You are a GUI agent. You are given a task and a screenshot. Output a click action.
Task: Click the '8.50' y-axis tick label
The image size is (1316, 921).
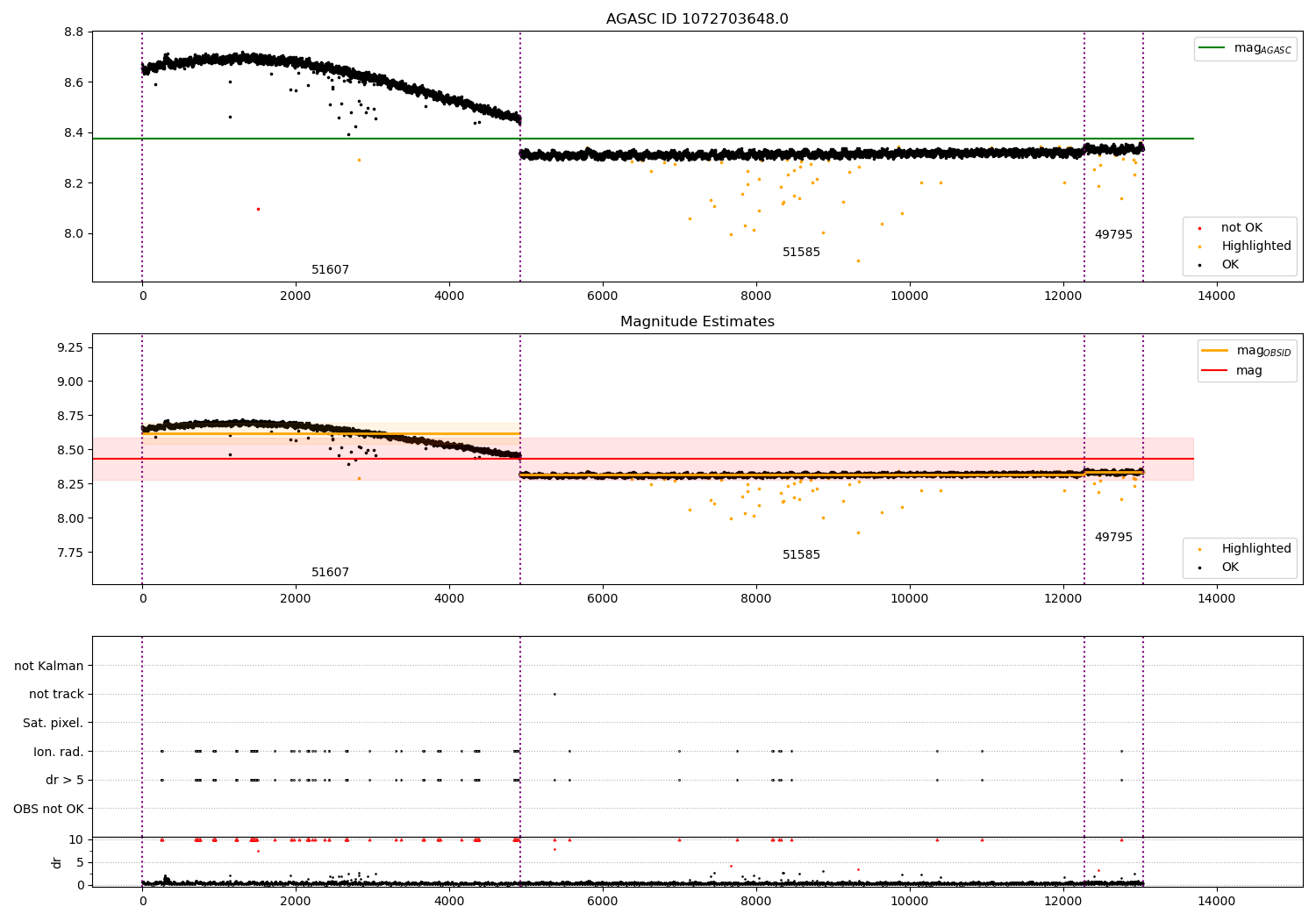point(70,450)
